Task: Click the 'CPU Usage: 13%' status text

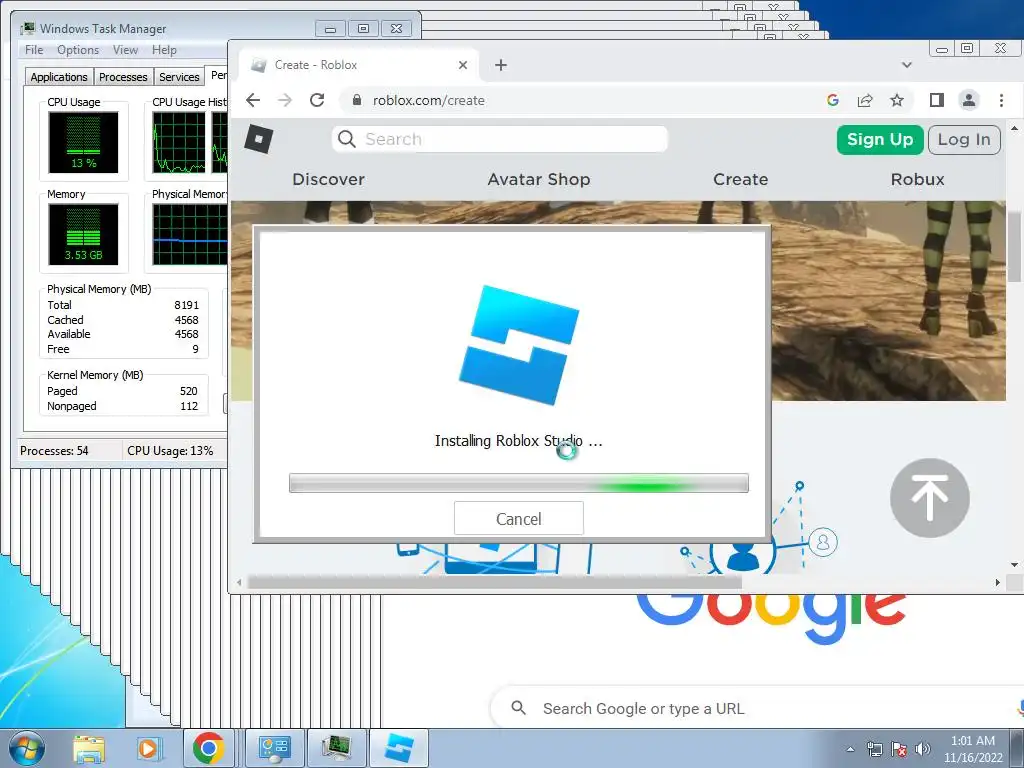Action: 170,451
